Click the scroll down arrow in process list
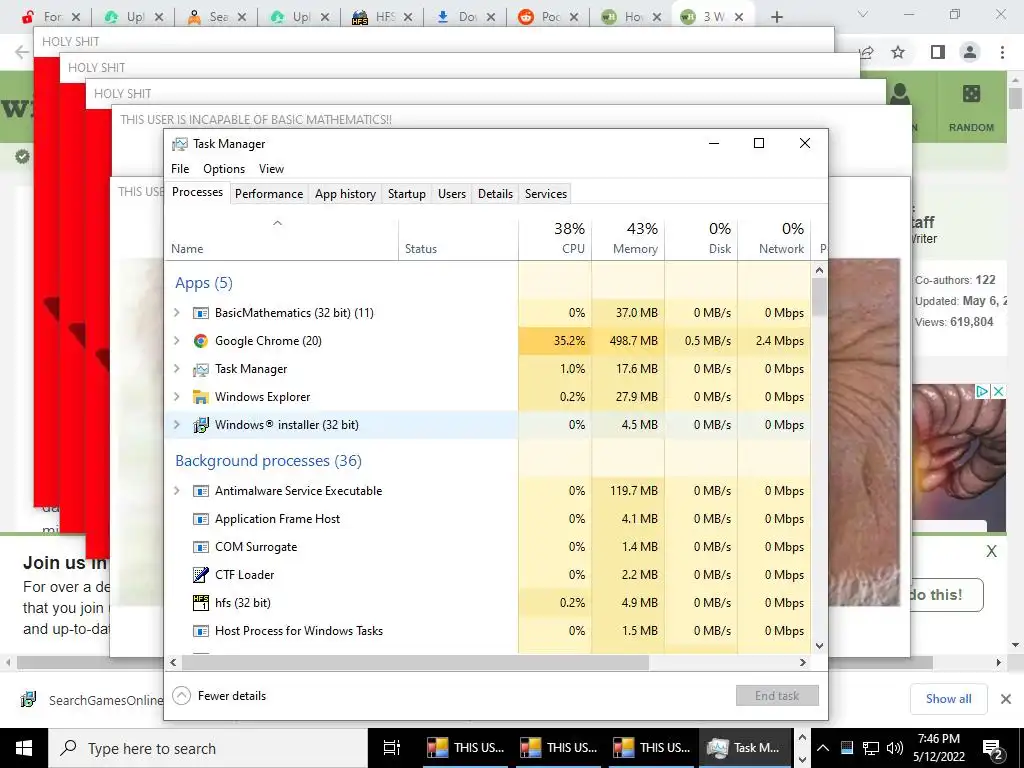 point(819,646)
